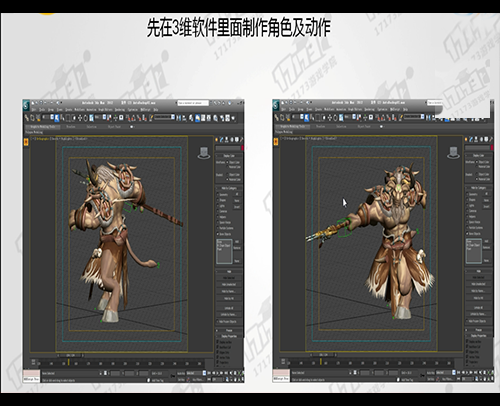
Task: Toggle Lights checkbox in left Hide by Category
Action: [x=218, y=206]
